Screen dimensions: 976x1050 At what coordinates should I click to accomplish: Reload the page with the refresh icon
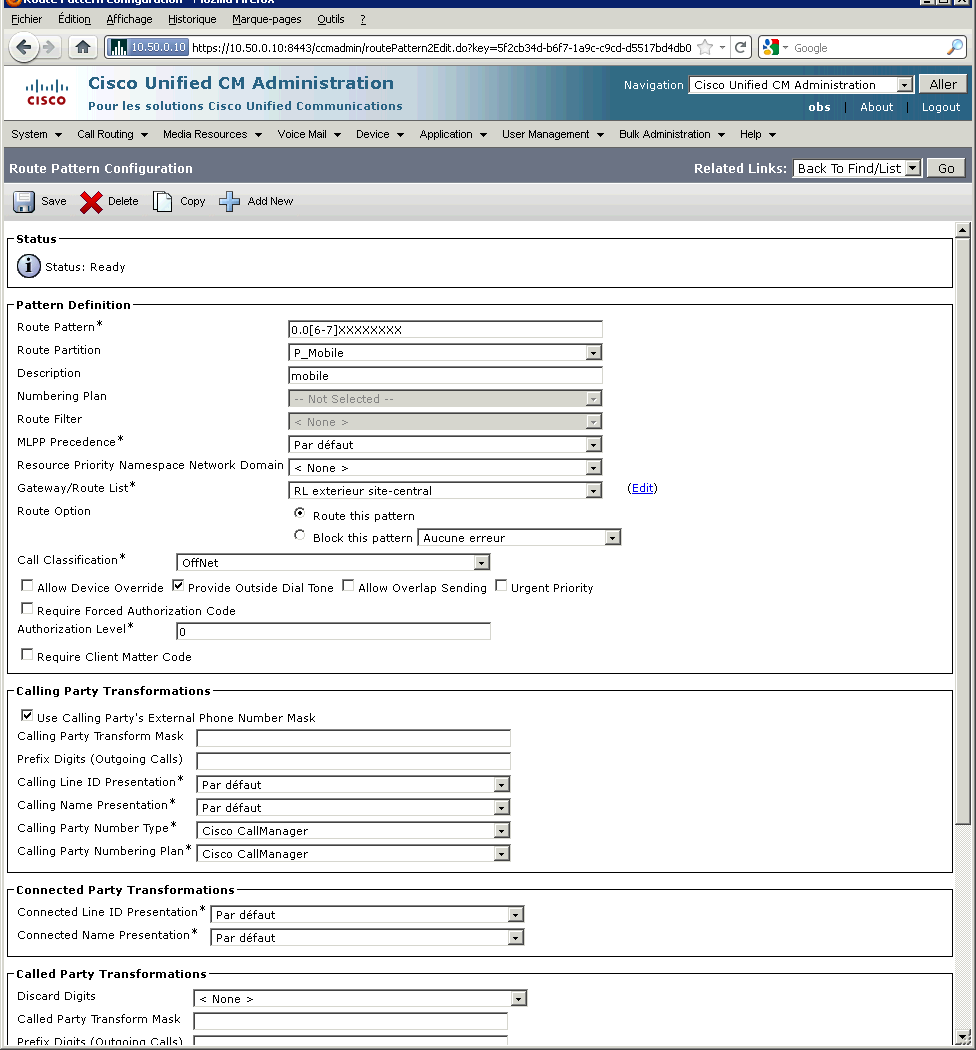[740, 48]
